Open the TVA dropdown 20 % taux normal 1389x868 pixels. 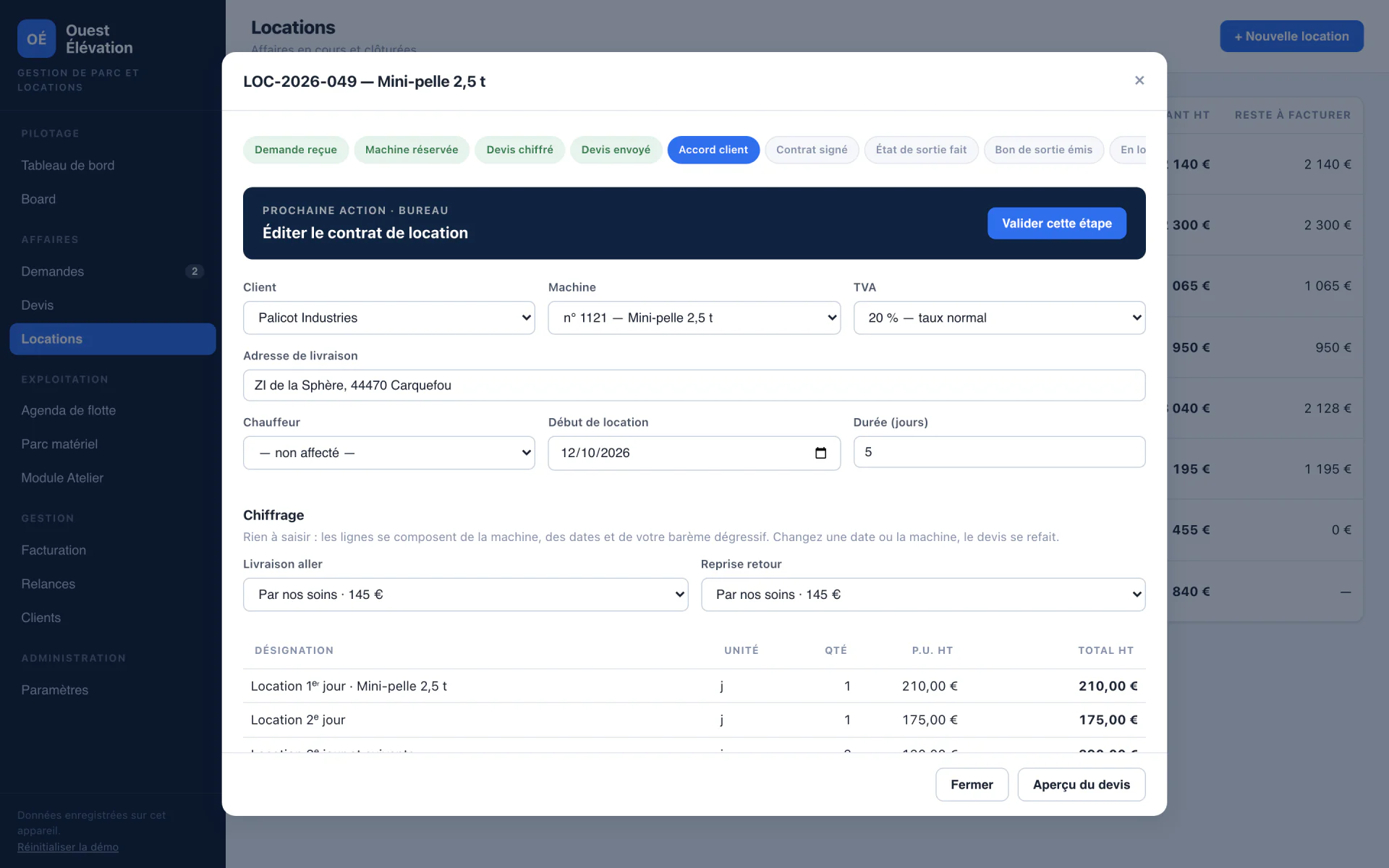[x=999, y=318]
